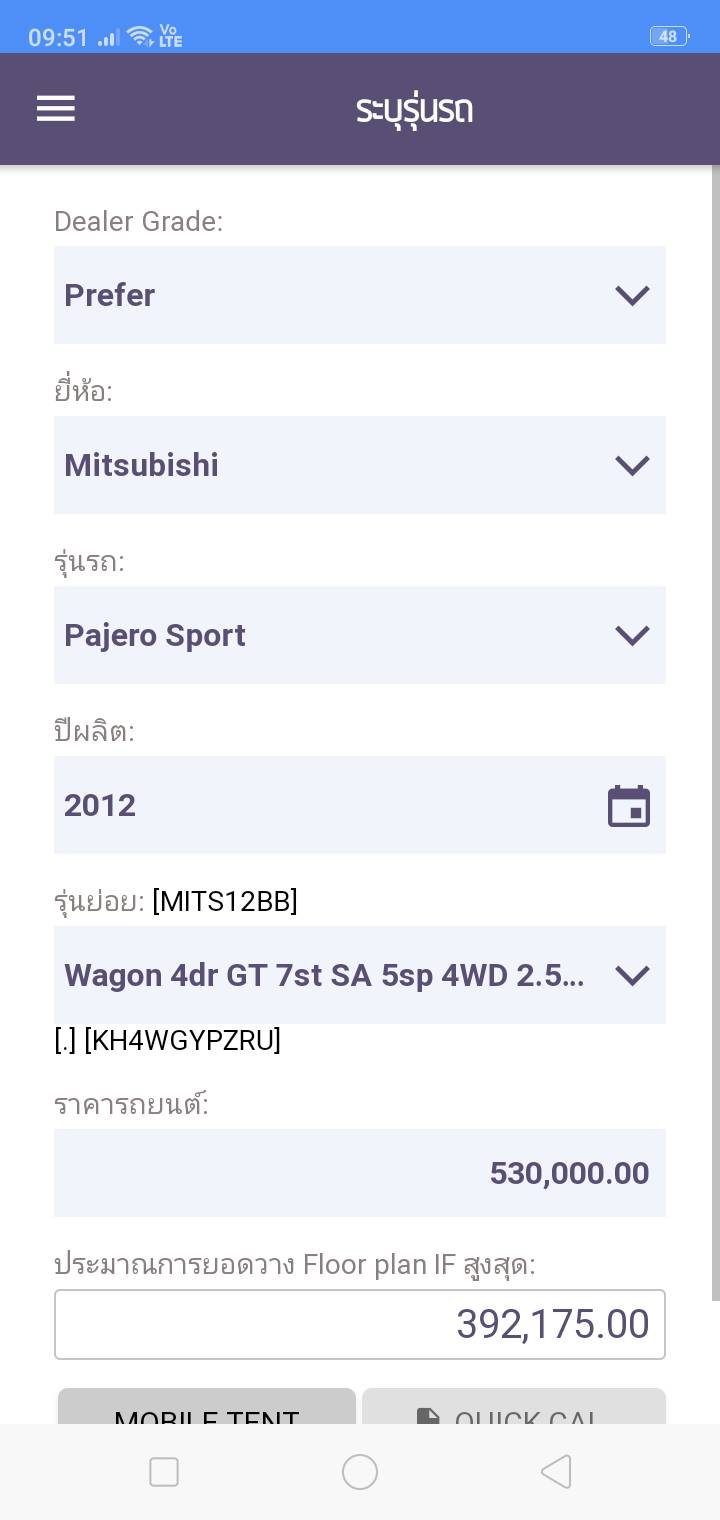Tap the Android recent apps square button
Screen dimensions: 720x1520
coord(164,1472)
